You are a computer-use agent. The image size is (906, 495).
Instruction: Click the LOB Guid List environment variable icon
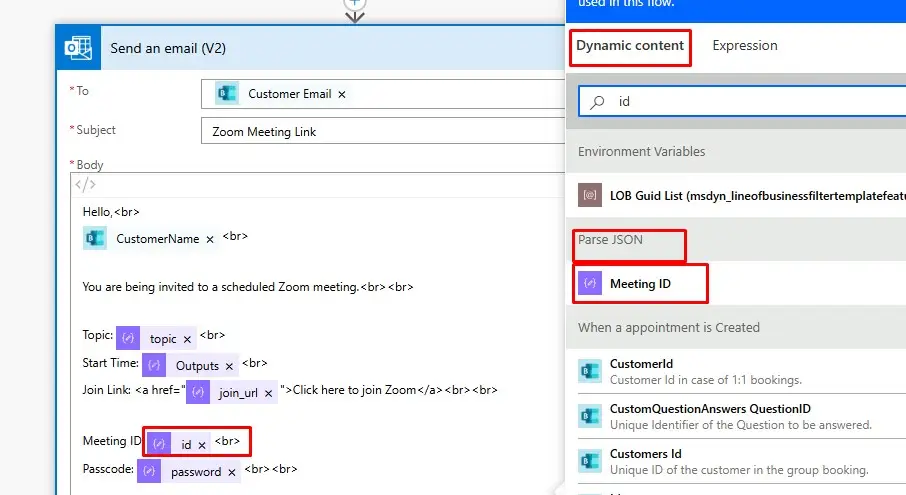(590, 196)
